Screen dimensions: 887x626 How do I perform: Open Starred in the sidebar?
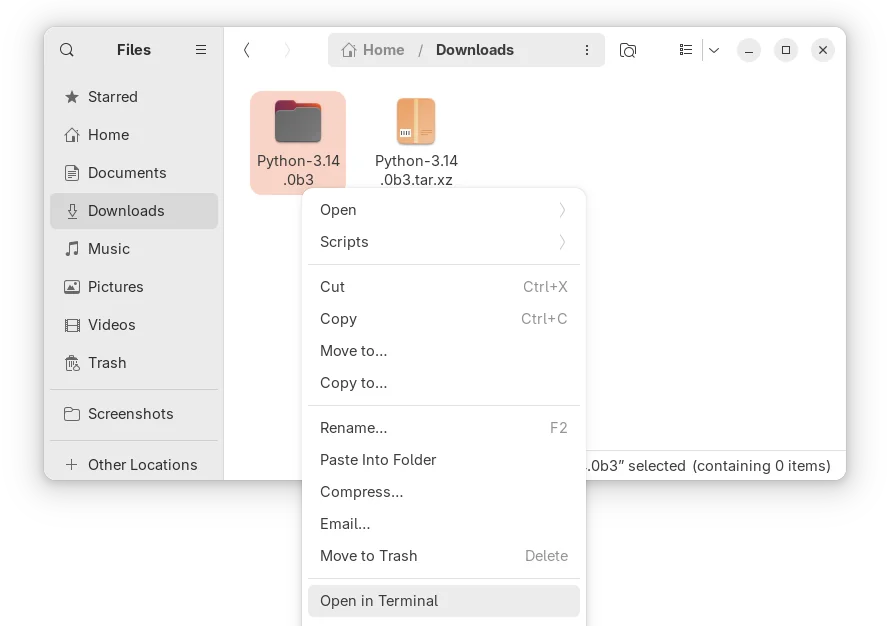pos(113,97)
